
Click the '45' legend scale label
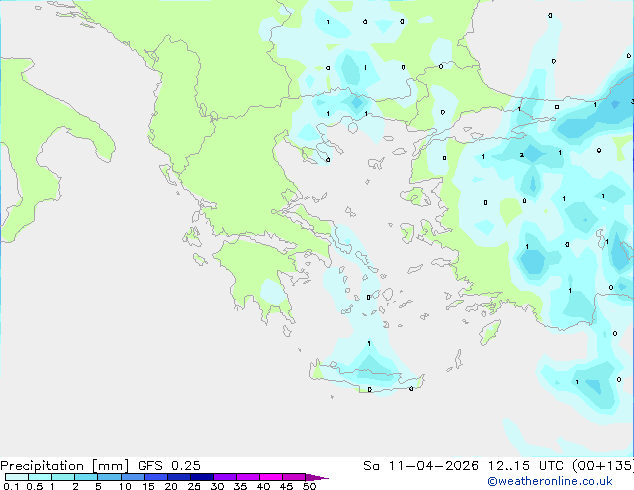coord(287,486)
